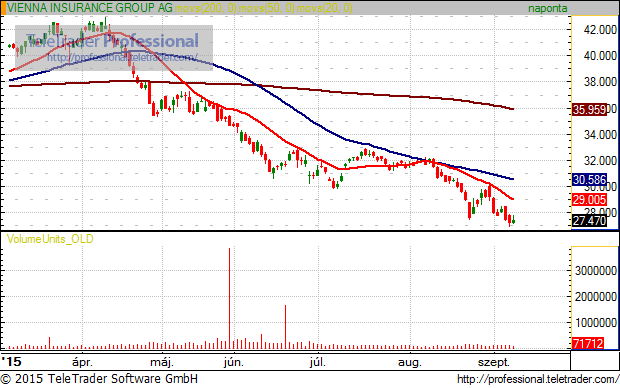Image resolution: width=620 pixels, height=388 pixels.
Task: Click the 40.000 price axis label
Action: pos(600,56)
